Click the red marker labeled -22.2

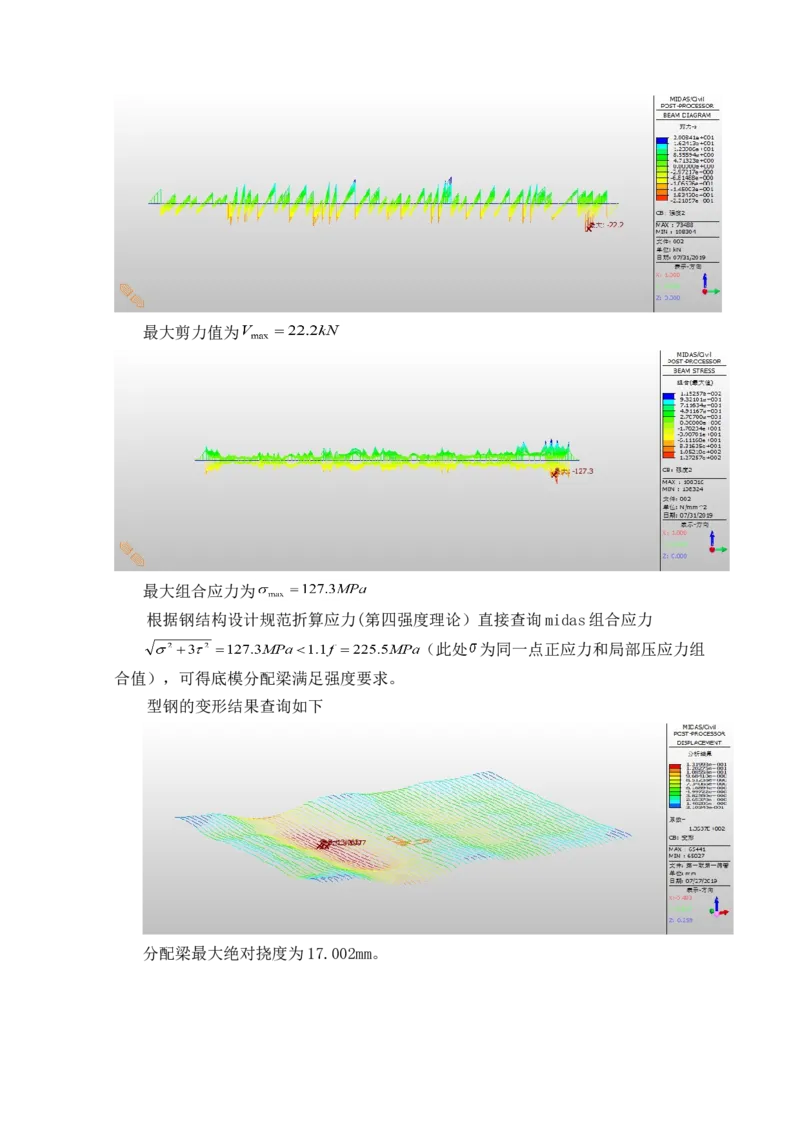pos(592,227)
